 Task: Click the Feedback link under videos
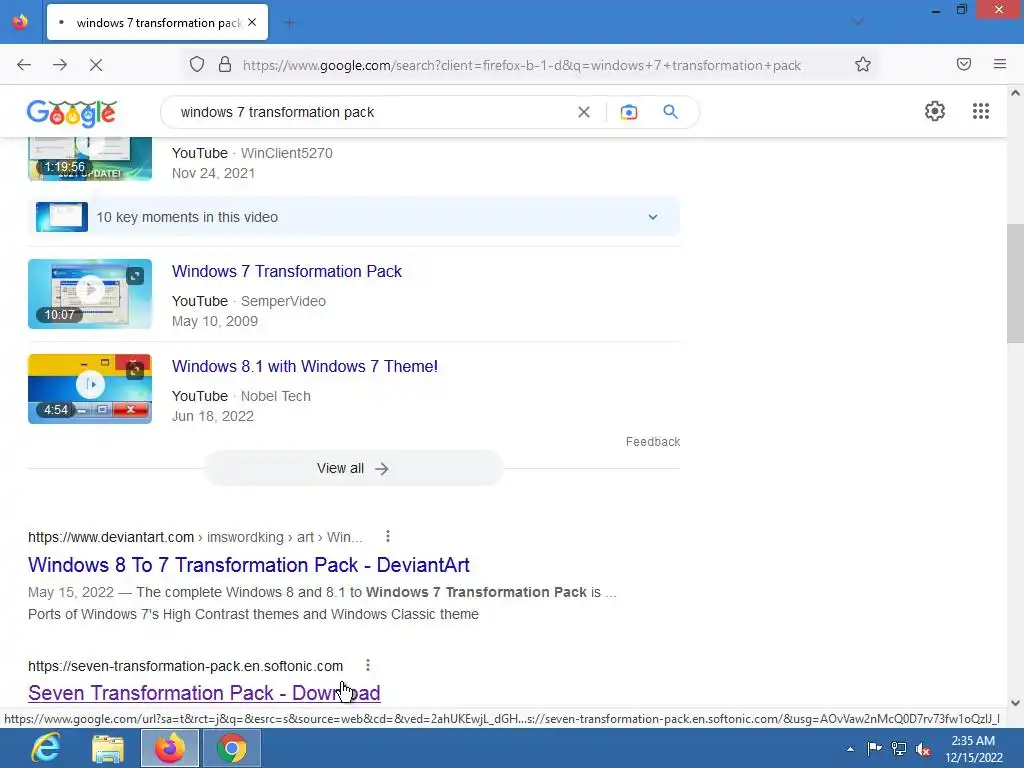[652, 442]
